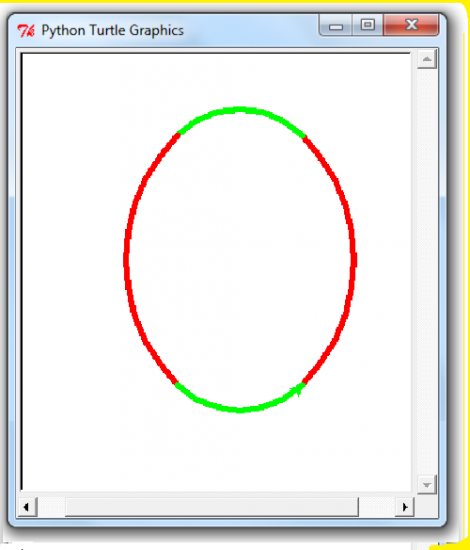Click the vertical scrollbar track

pos(427,272)
